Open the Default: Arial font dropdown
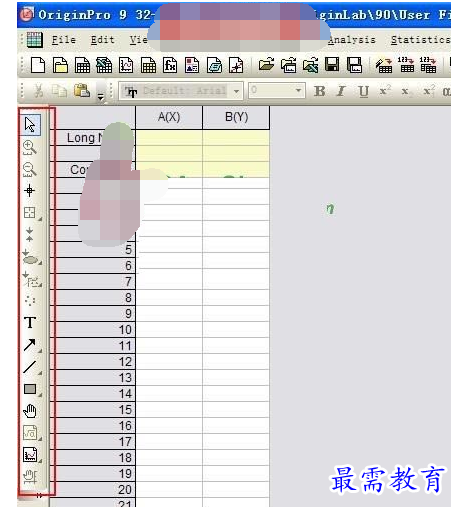The width and height of the screenshot is (453, 511). (x=236, y=91)
